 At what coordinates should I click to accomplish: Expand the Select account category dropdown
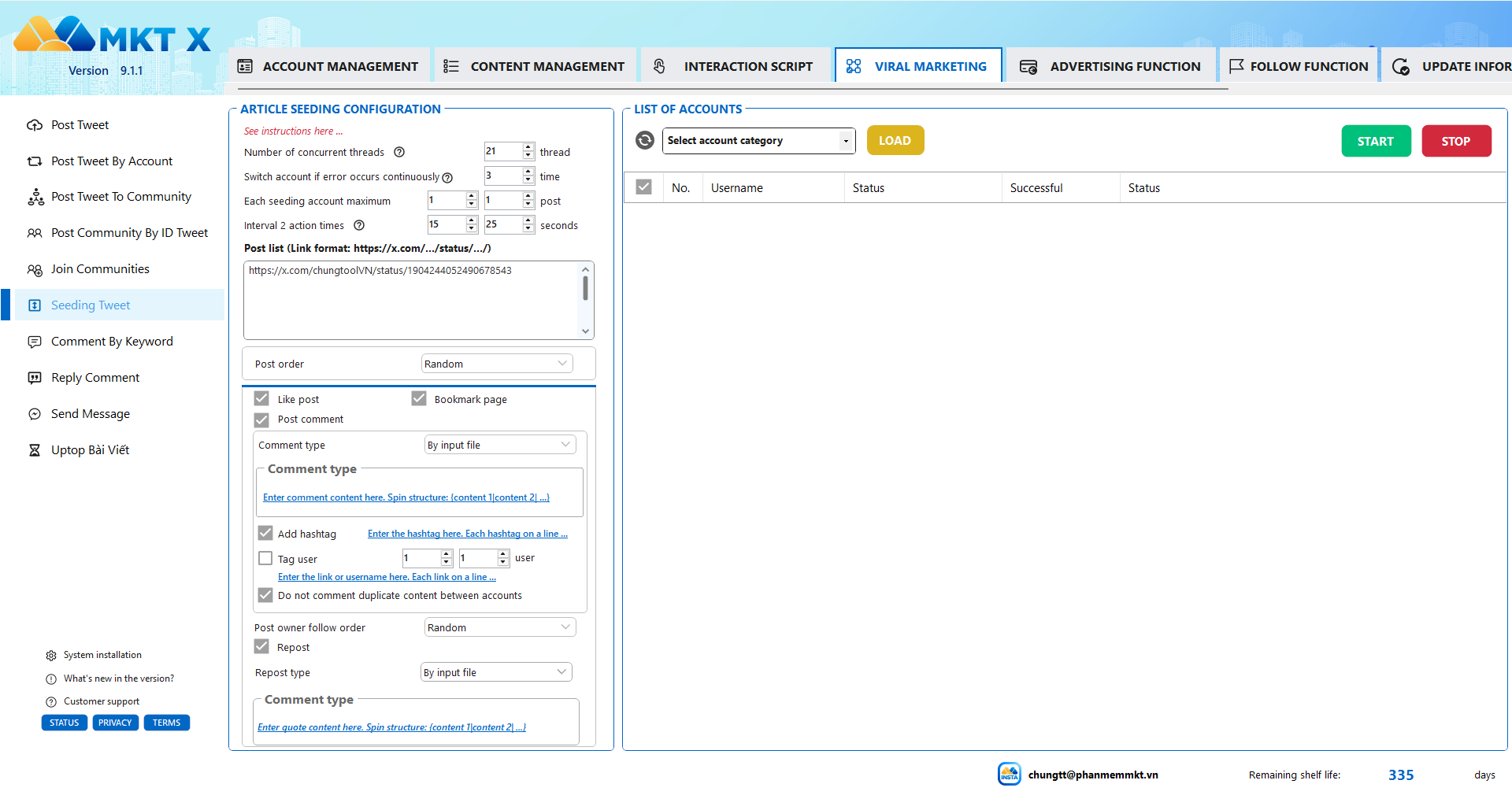758,140
